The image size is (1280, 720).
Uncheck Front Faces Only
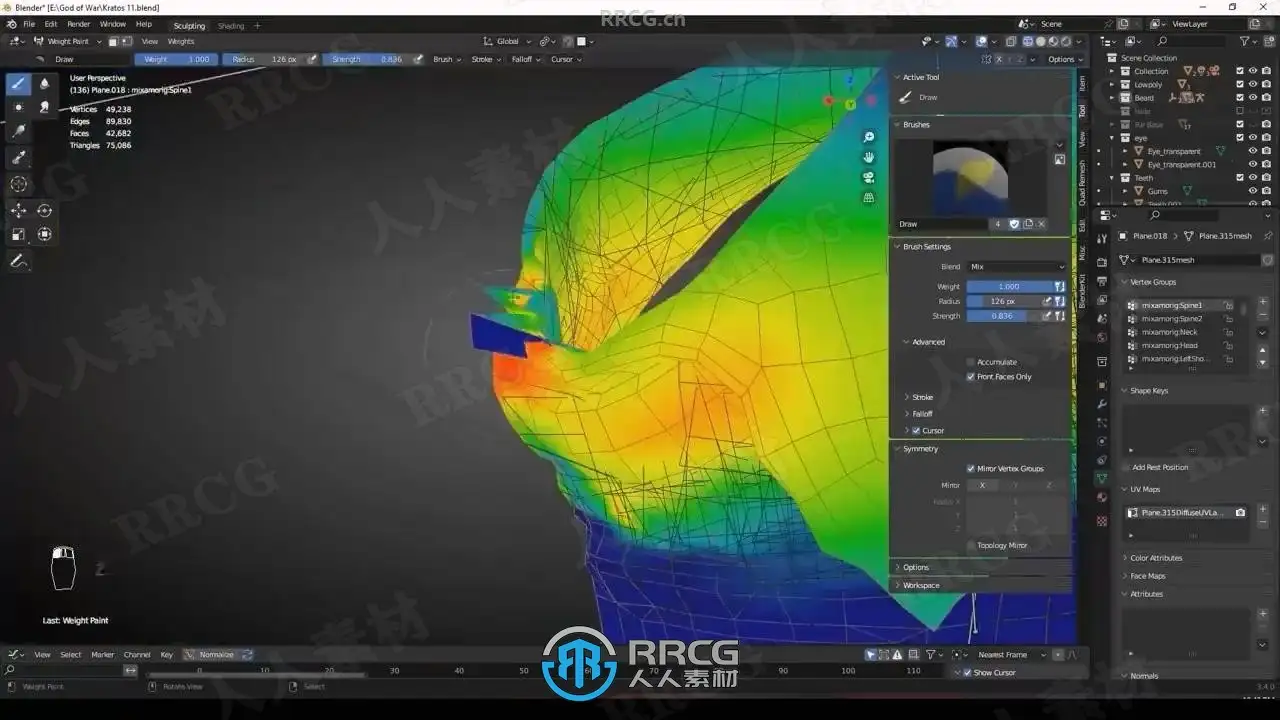pos(970,377)
